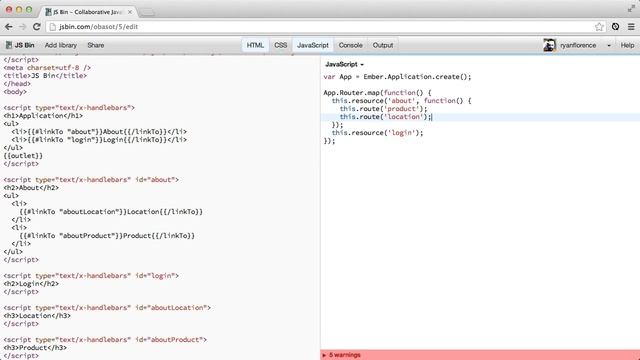Click the <h1>Application</h1> line
Screen dimensions: 640x360
tap(43, 116)
